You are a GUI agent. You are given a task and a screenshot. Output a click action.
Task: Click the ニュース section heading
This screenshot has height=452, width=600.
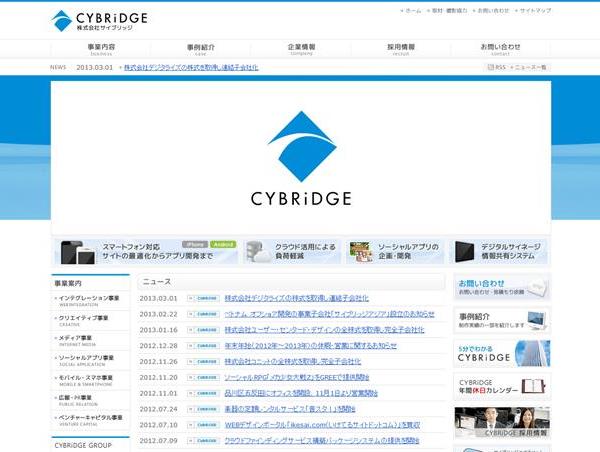(157, 282)
